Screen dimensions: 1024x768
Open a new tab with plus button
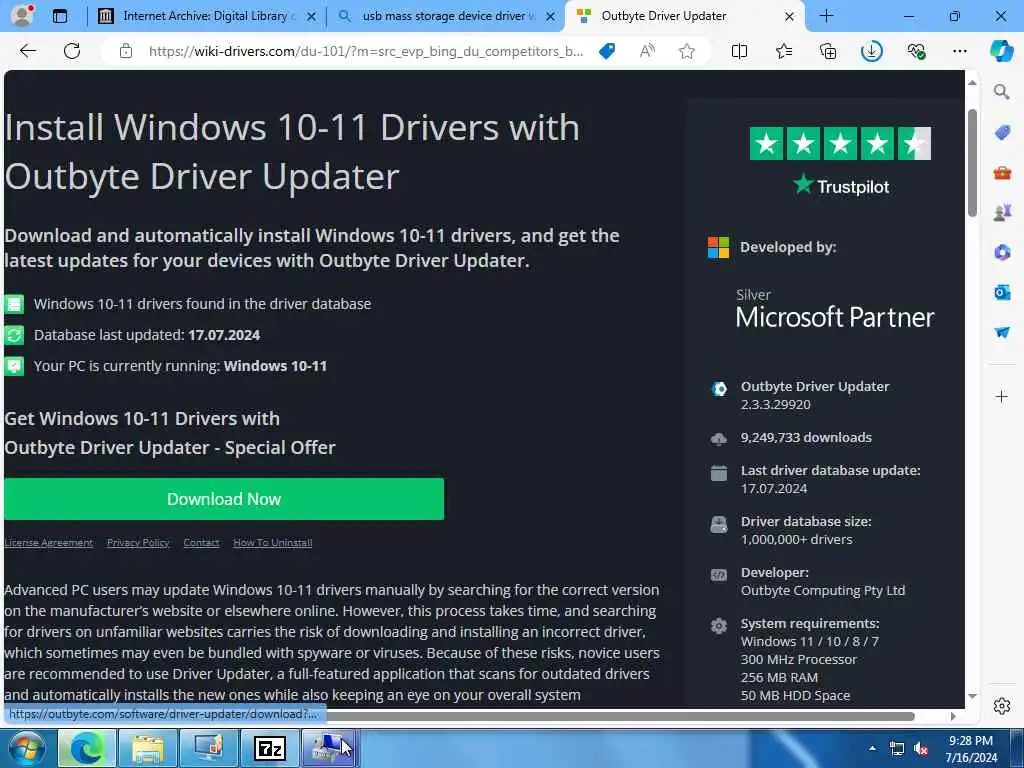pyautogui.click(x=826, y=16)
